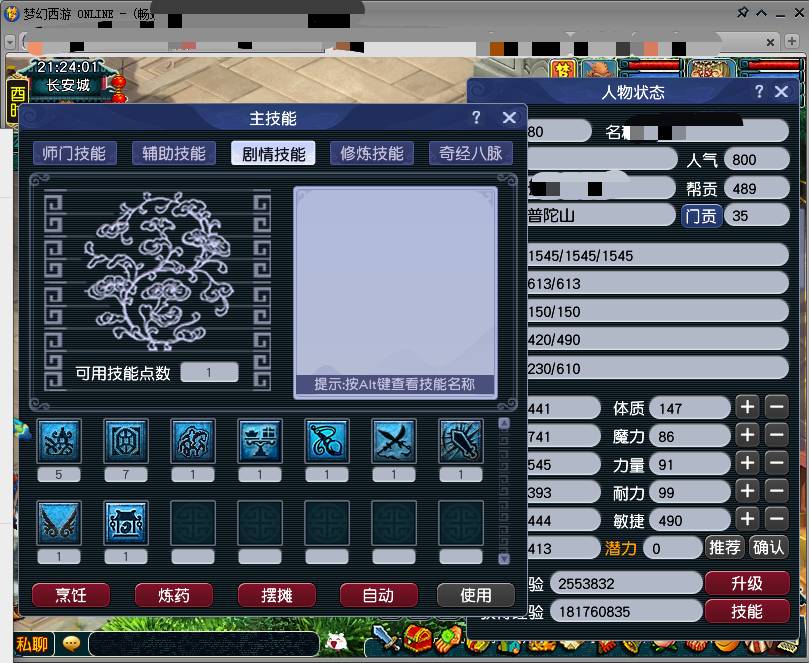Click the skill list scroll-down arrow

pyautogui.click(x=504, y=558)
